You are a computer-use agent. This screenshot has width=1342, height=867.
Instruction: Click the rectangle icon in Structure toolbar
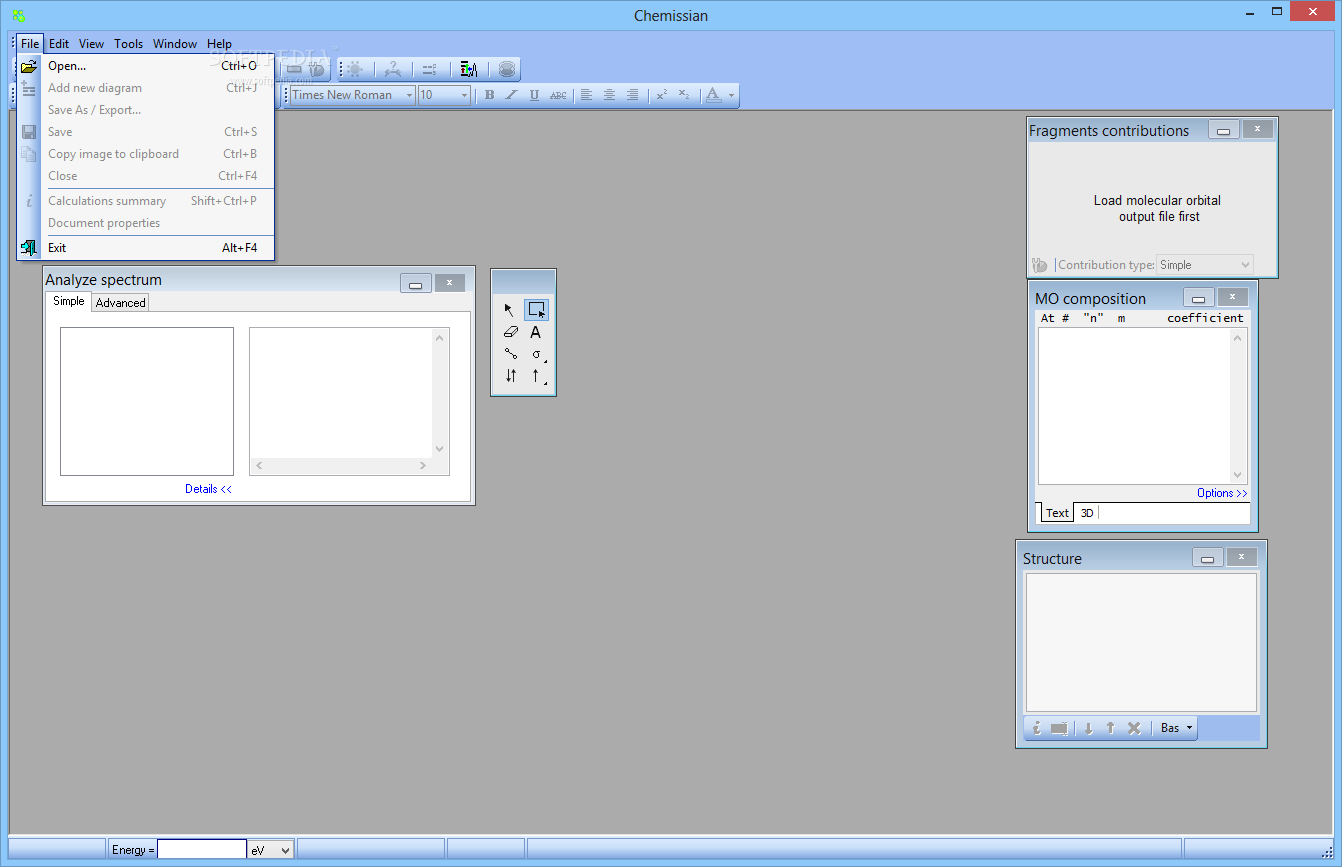pyautogui.click(x=1059, y=728)
